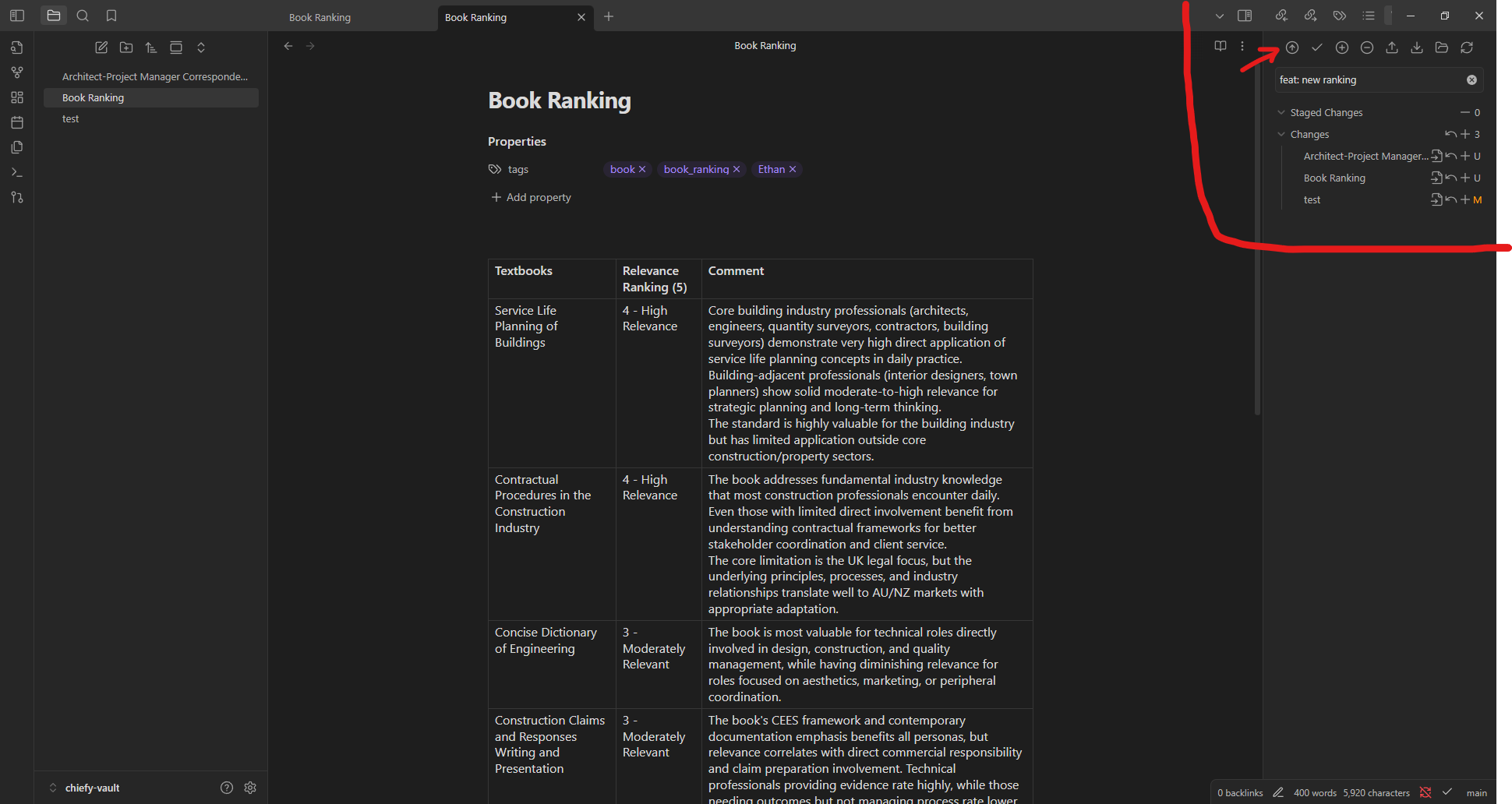The width and height of the screenshot is (1512, 804).
Task: Switch to the first Book Ranking tab
Action: tap(320, 17)
